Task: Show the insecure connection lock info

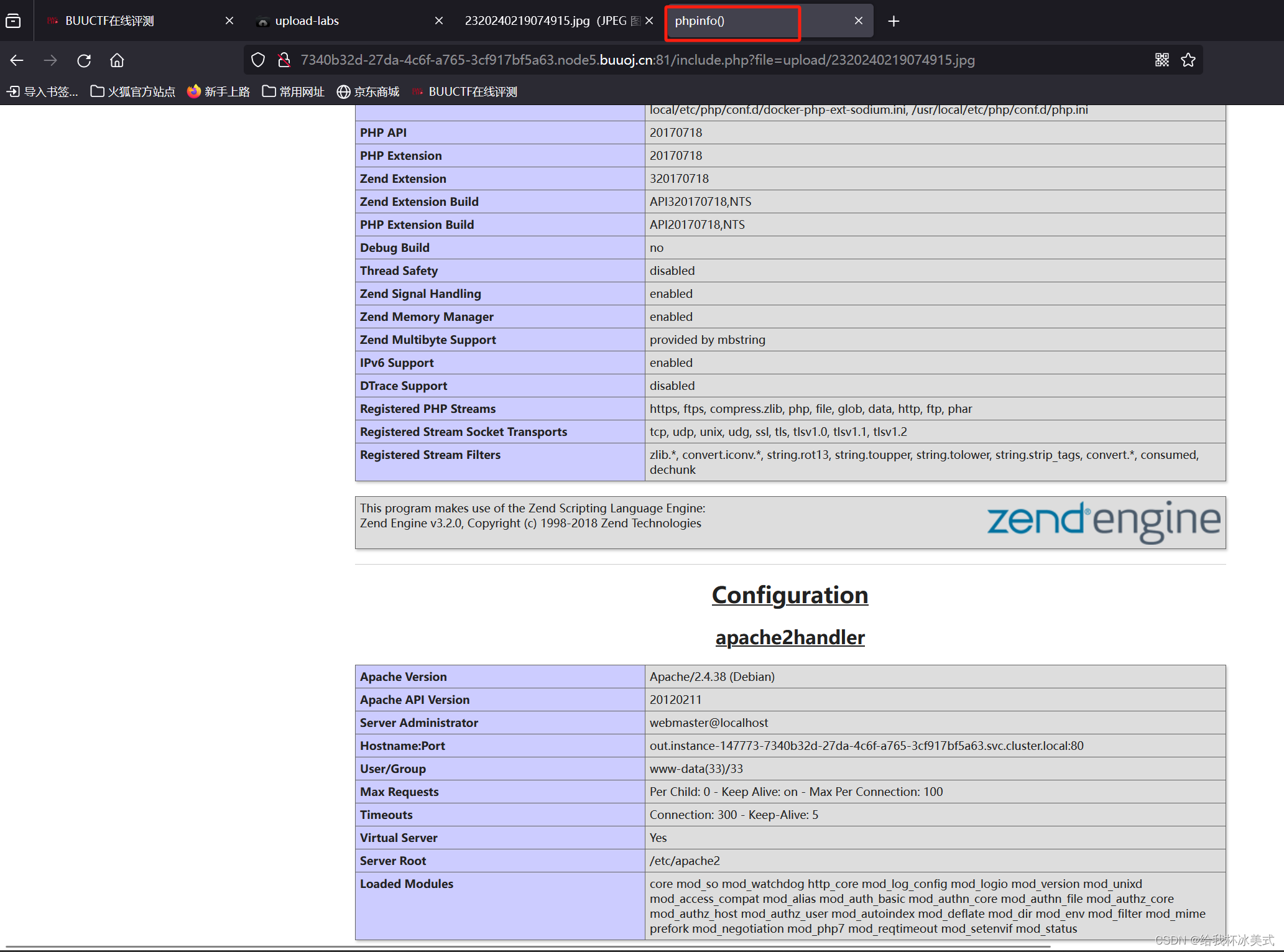Action: click(284, 60)
